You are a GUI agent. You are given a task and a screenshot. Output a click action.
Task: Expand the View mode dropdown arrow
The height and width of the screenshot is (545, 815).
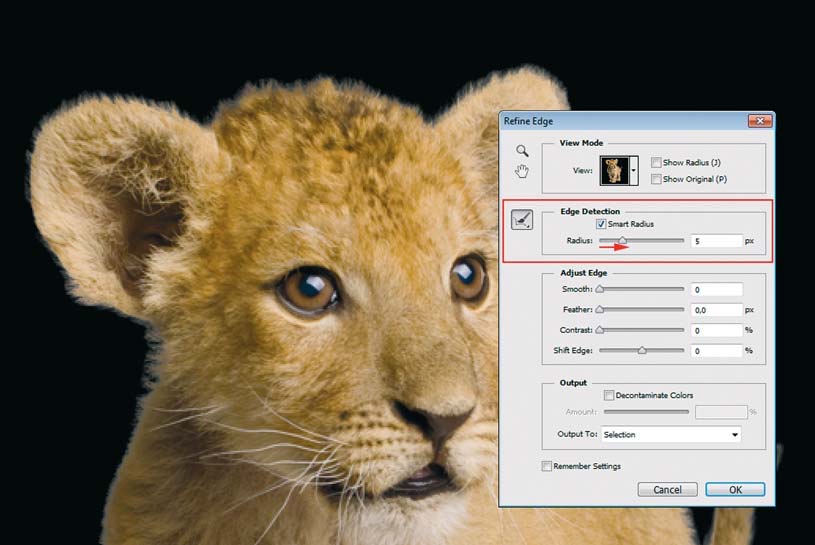click(633, 171)
